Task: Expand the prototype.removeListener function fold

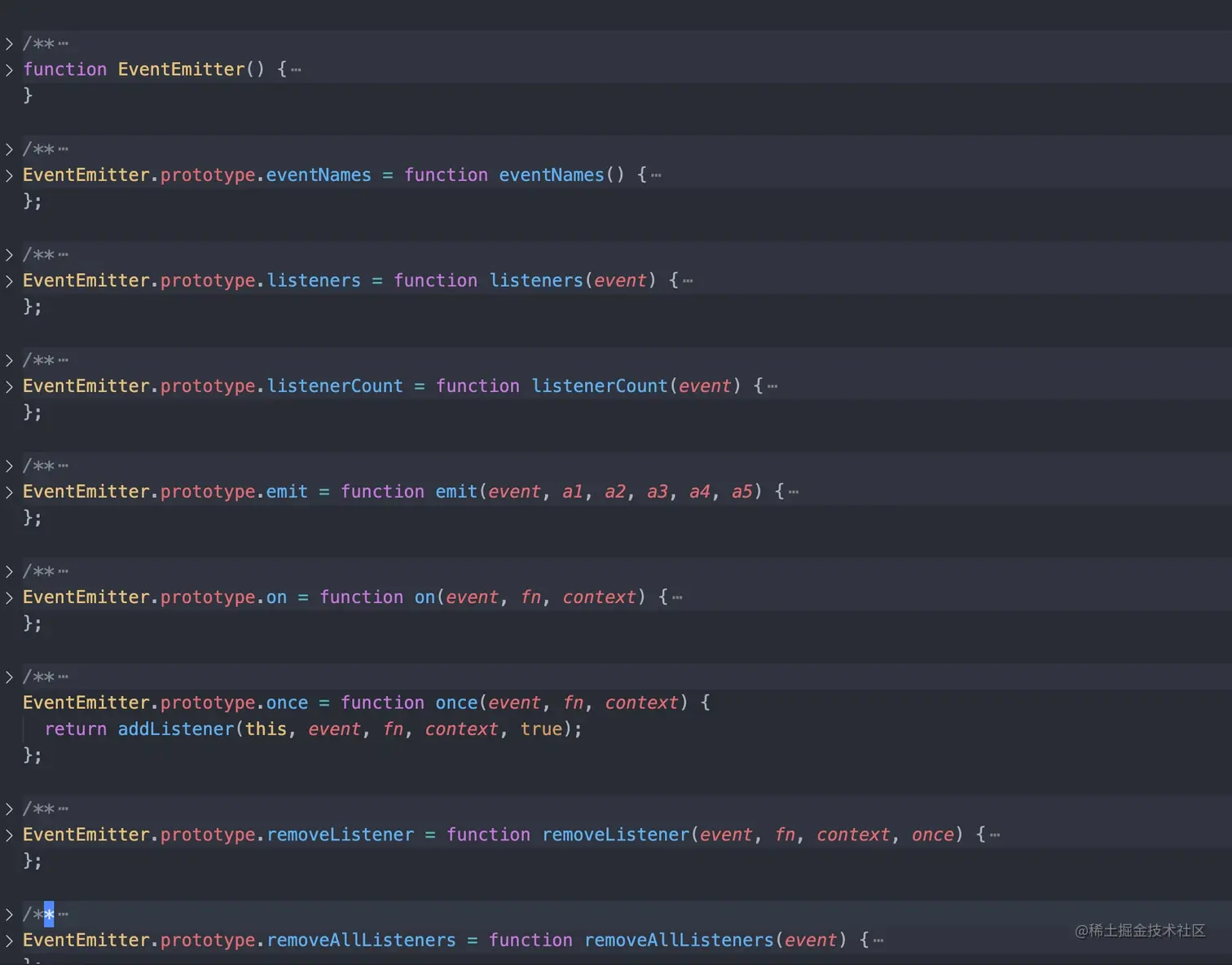Action: pos(9,835)
